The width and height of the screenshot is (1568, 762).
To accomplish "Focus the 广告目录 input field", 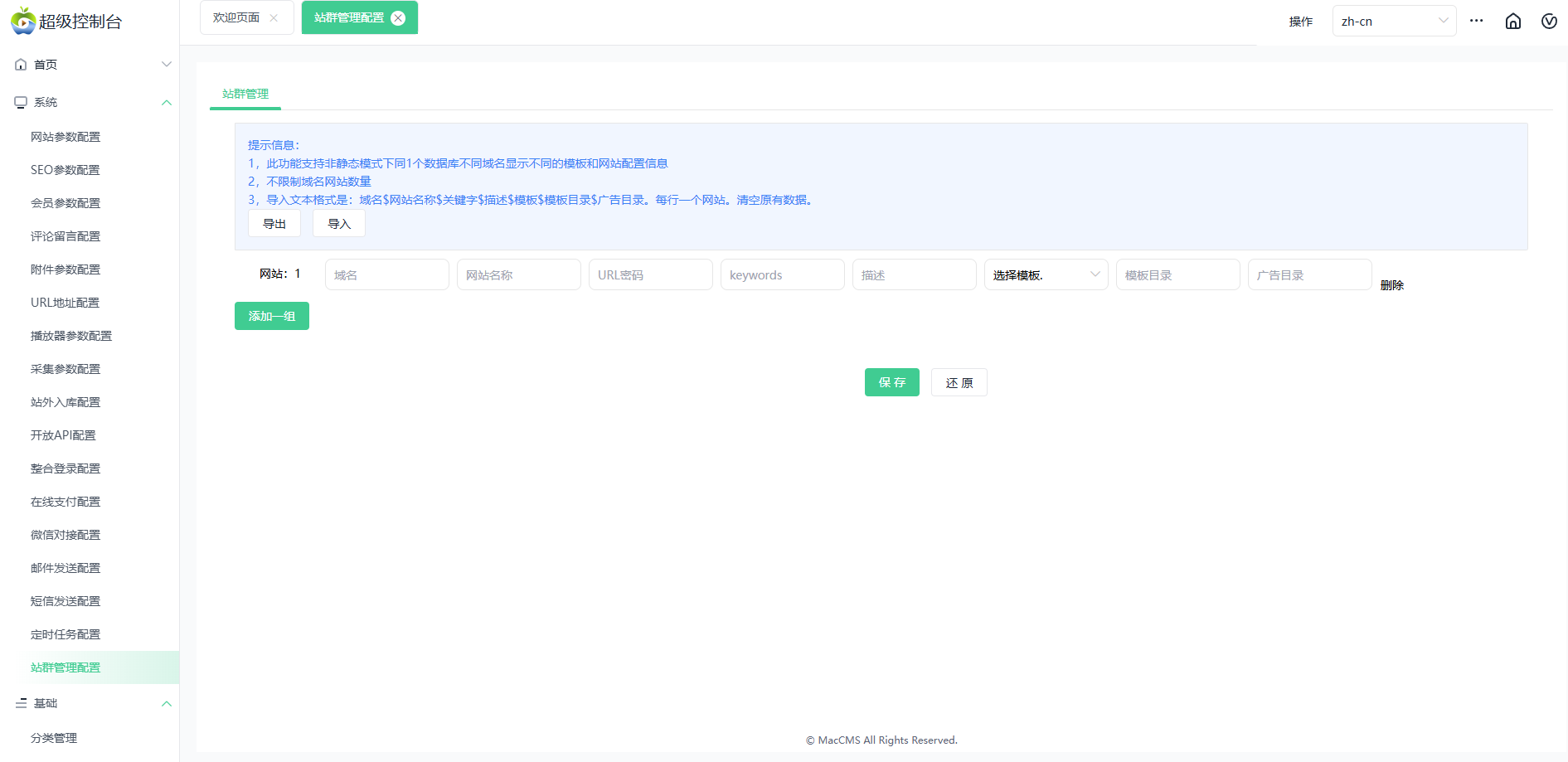I will pos(1310,274).
